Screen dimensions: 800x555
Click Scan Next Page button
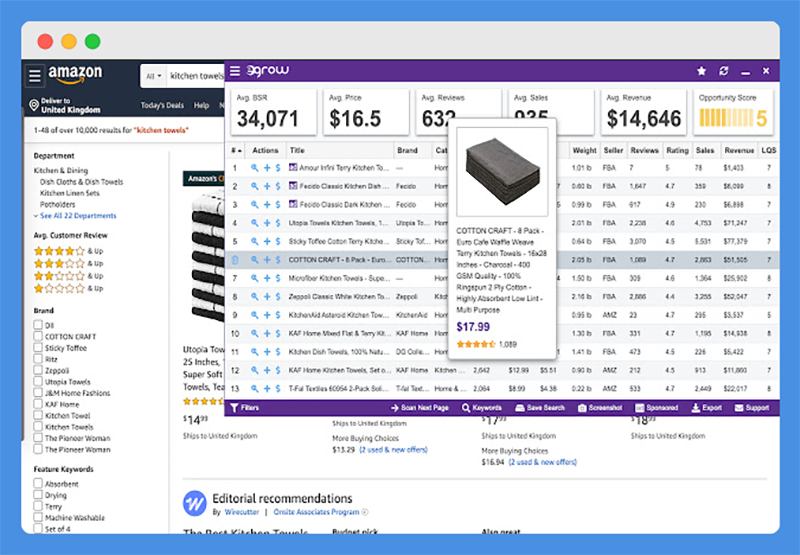tap(419, 408)
